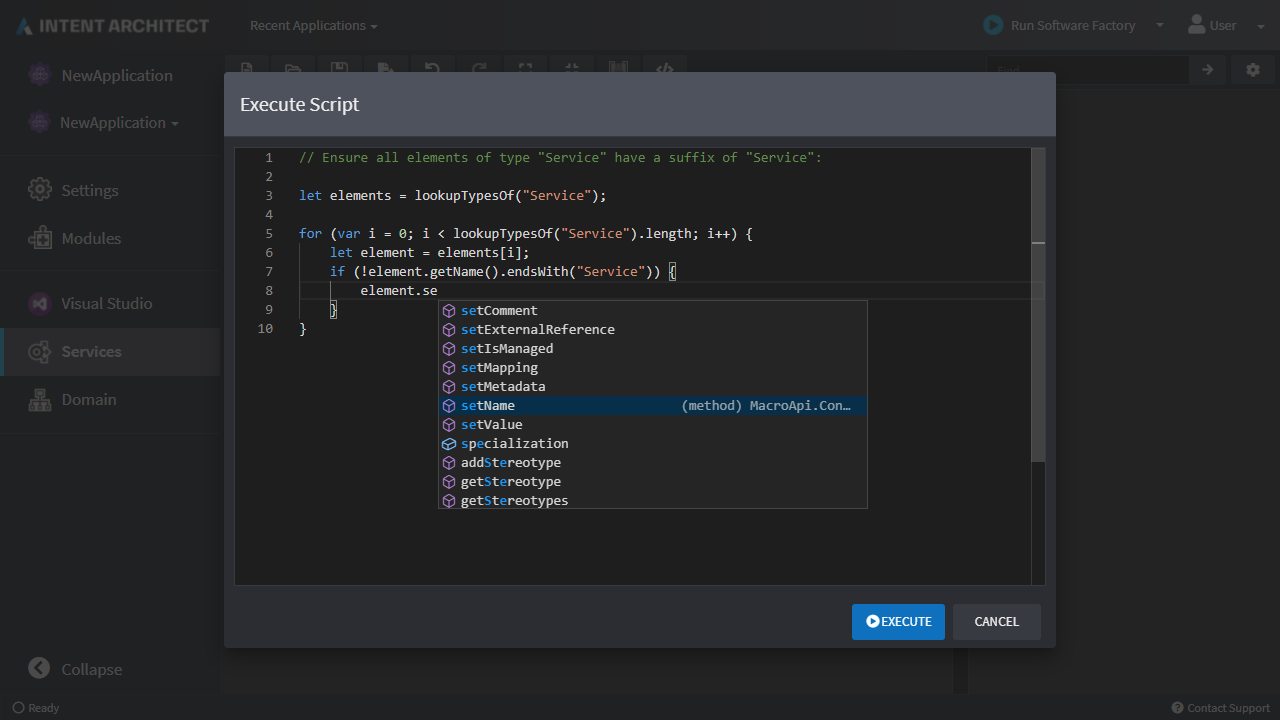Image resolution: width=1280 pixels, height=720 pixels.
Task: Pick getStereotypes from the autocomplete suggestions
Action: point(514,501)
